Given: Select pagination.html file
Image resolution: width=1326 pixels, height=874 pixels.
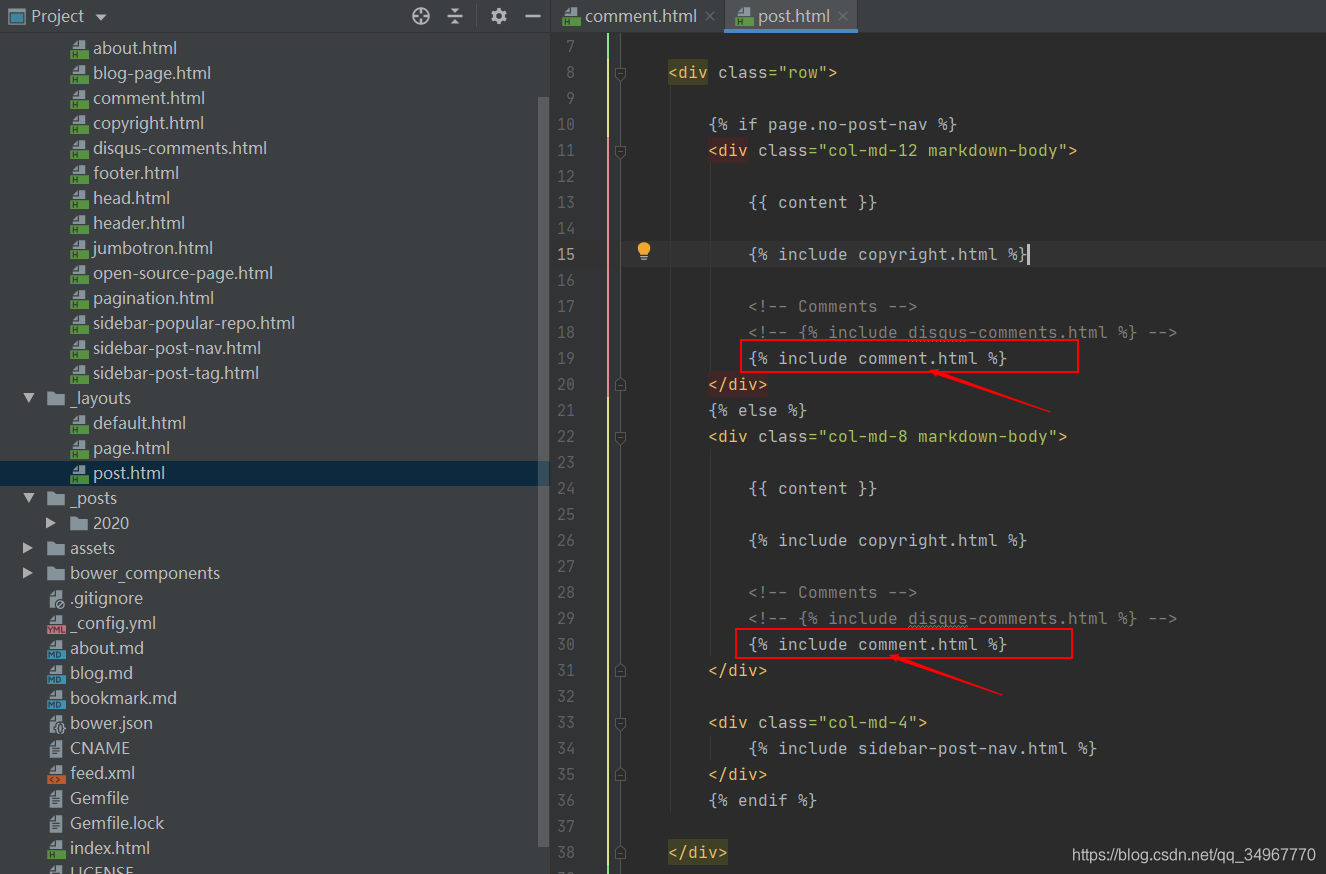Looking at the screenshot, I should (153, 298).
